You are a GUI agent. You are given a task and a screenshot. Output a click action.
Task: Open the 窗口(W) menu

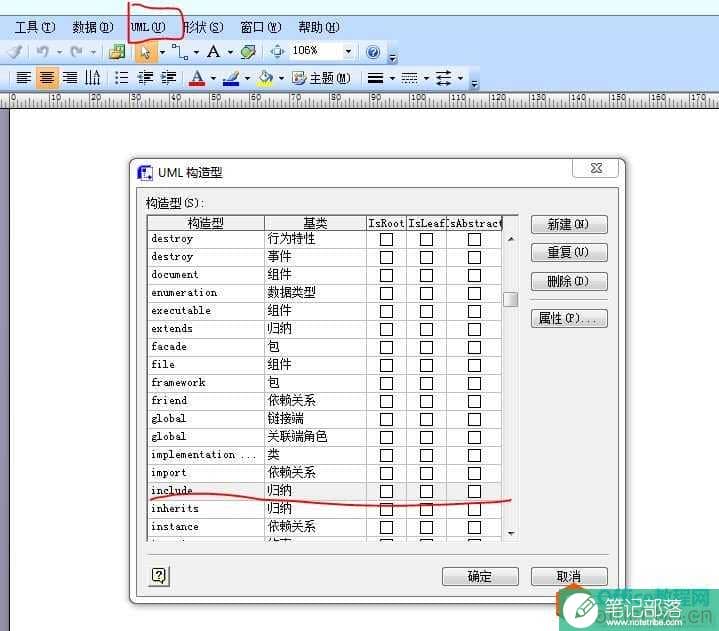(260, 28)
